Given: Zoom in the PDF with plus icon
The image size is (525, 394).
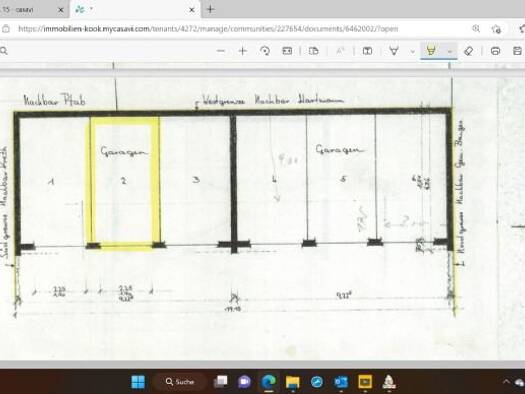Looking at the screenshot, I should coord(242,51).
